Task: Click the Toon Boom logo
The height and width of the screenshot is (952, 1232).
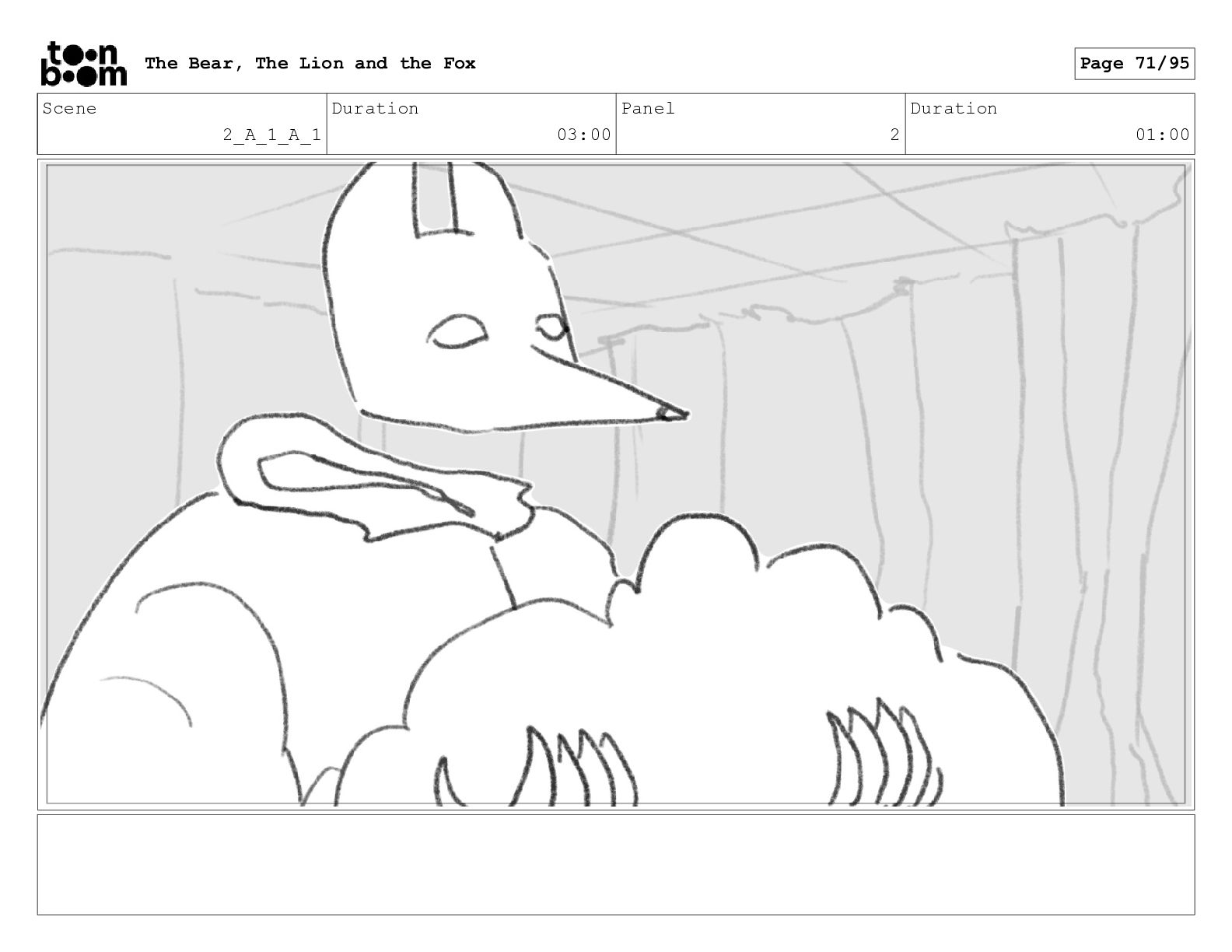Action: point(82,63)
